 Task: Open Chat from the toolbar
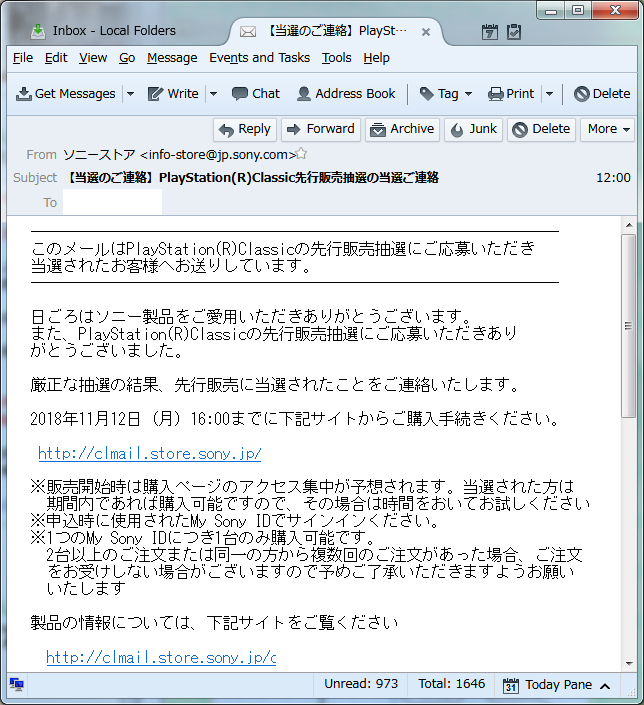(256, 94)
